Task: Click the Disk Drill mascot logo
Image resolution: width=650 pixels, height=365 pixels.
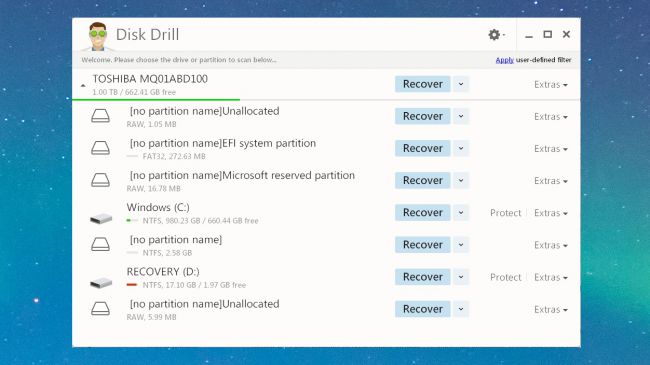Action: (x=98, y=36)
